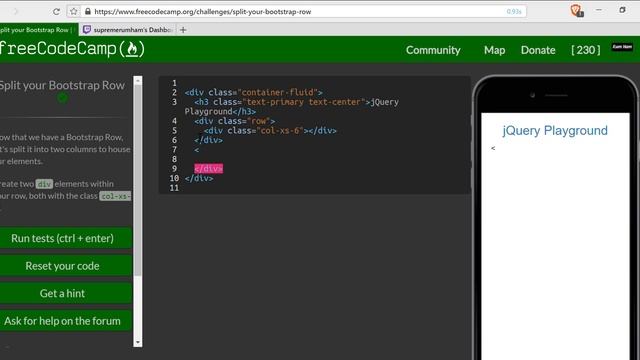
Task: Click the </div> on line 6
Action: coord(209,140)
